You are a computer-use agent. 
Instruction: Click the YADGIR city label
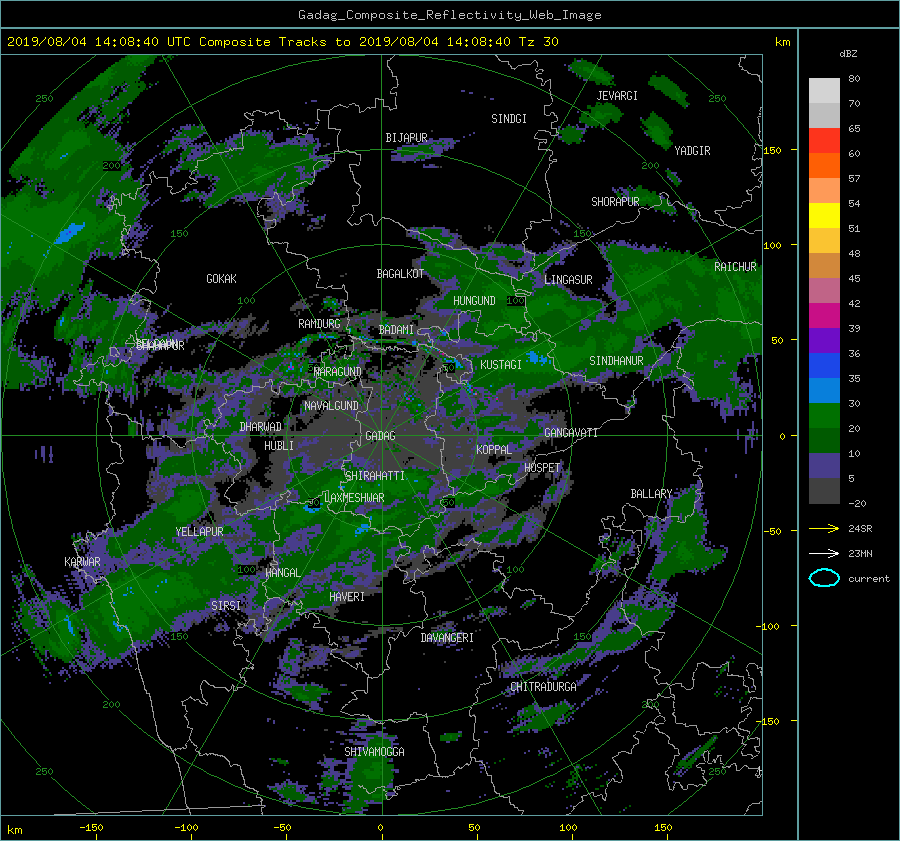[x=692, y=151]
